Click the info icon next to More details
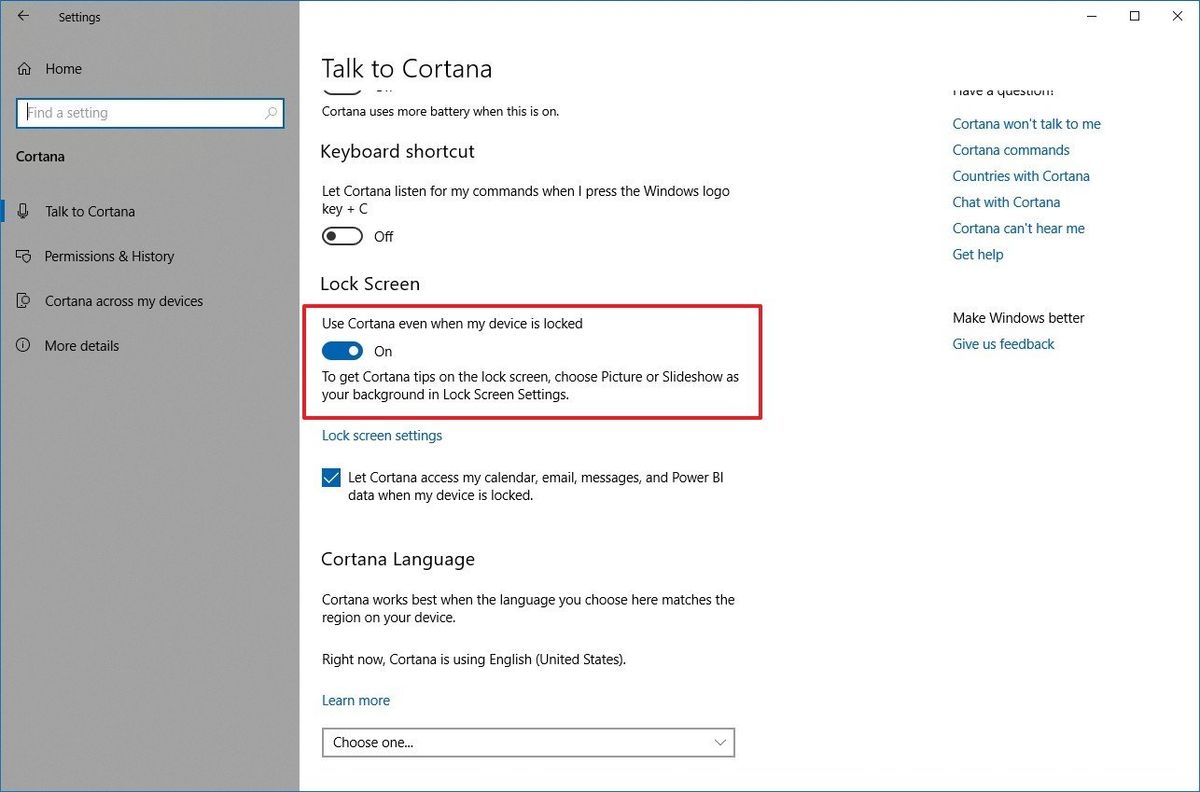The width and height of the screenshot is (1200, 792). (x=22, y=345)
